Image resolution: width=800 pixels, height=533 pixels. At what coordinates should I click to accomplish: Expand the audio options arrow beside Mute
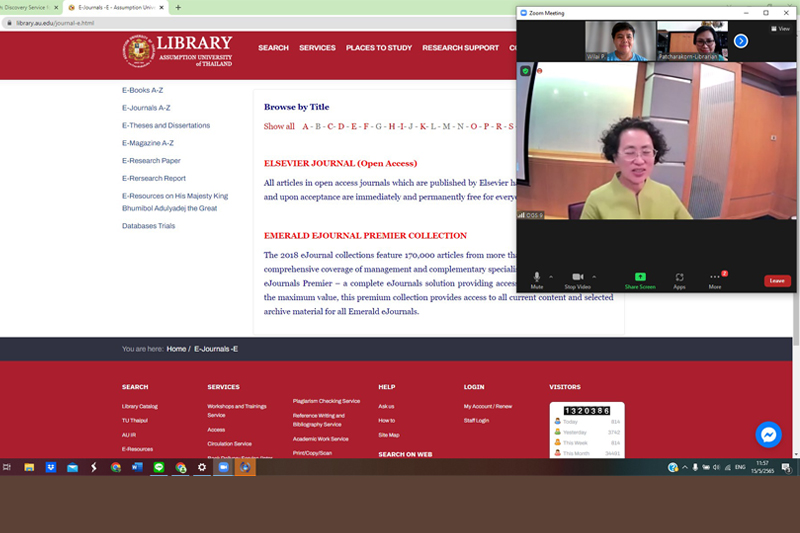[x=551, y=277]
